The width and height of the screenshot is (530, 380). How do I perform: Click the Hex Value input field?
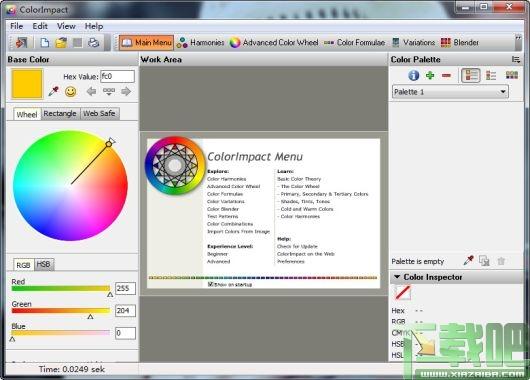point(117,76)
